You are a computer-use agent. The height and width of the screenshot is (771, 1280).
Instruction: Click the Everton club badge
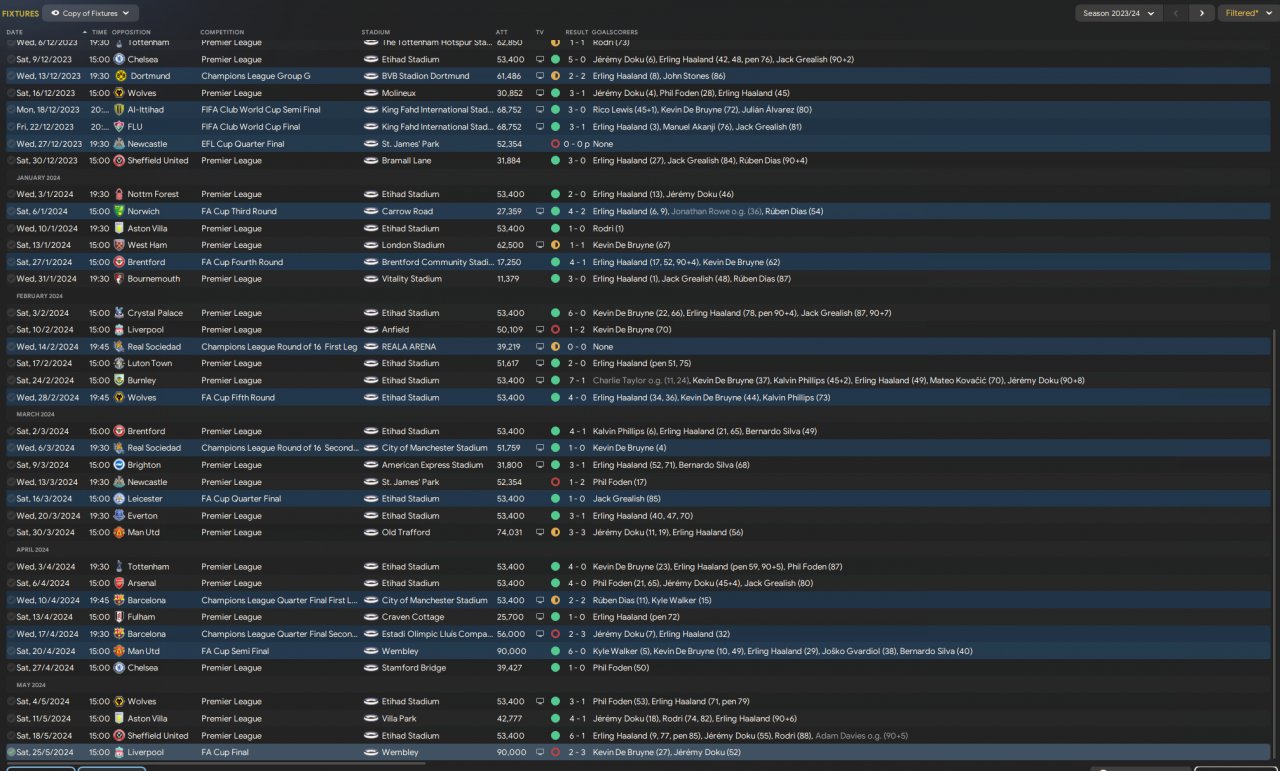coord(119,516)
